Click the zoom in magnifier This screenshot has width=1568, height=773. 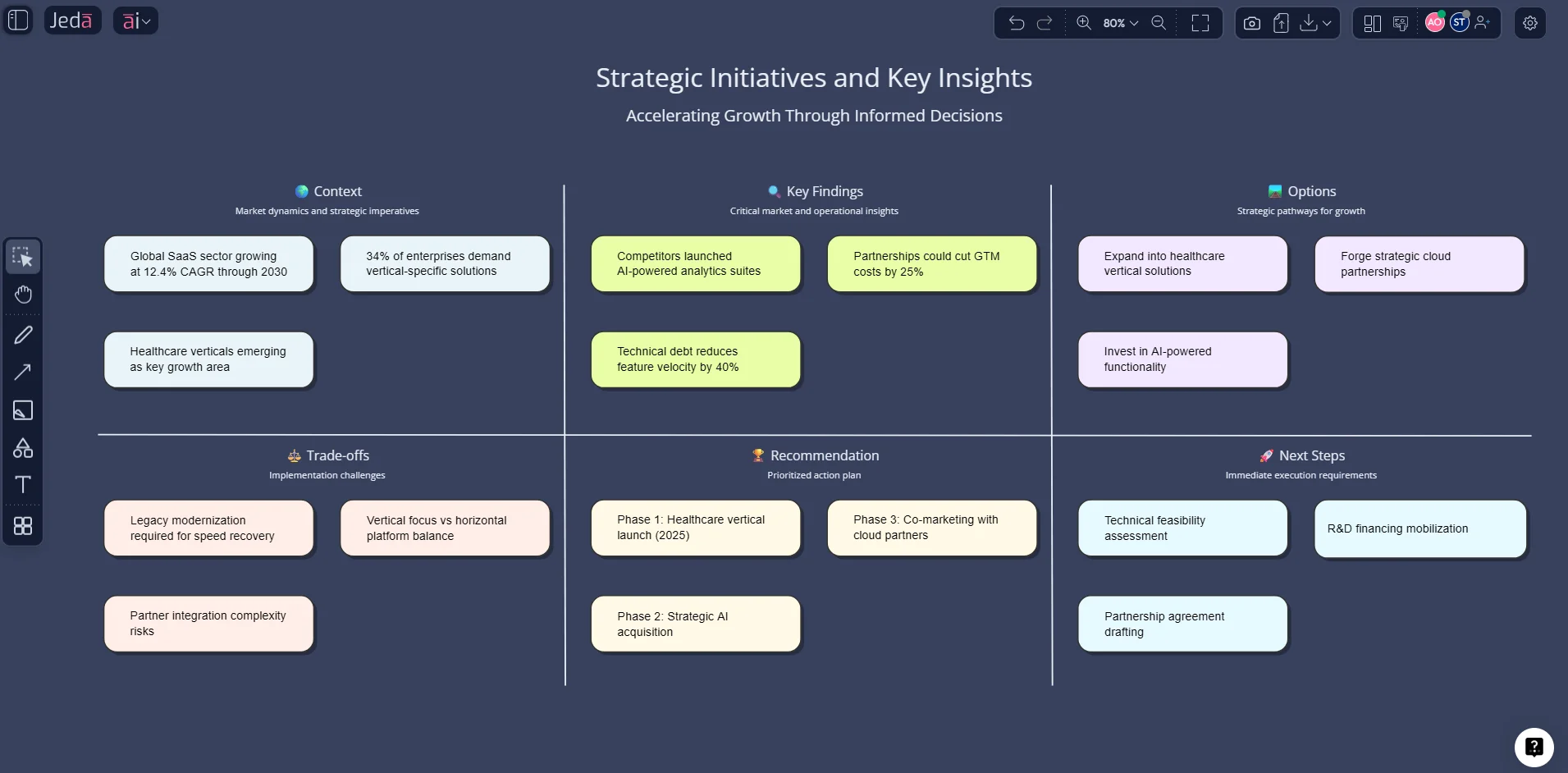[x=1084, y=23]
